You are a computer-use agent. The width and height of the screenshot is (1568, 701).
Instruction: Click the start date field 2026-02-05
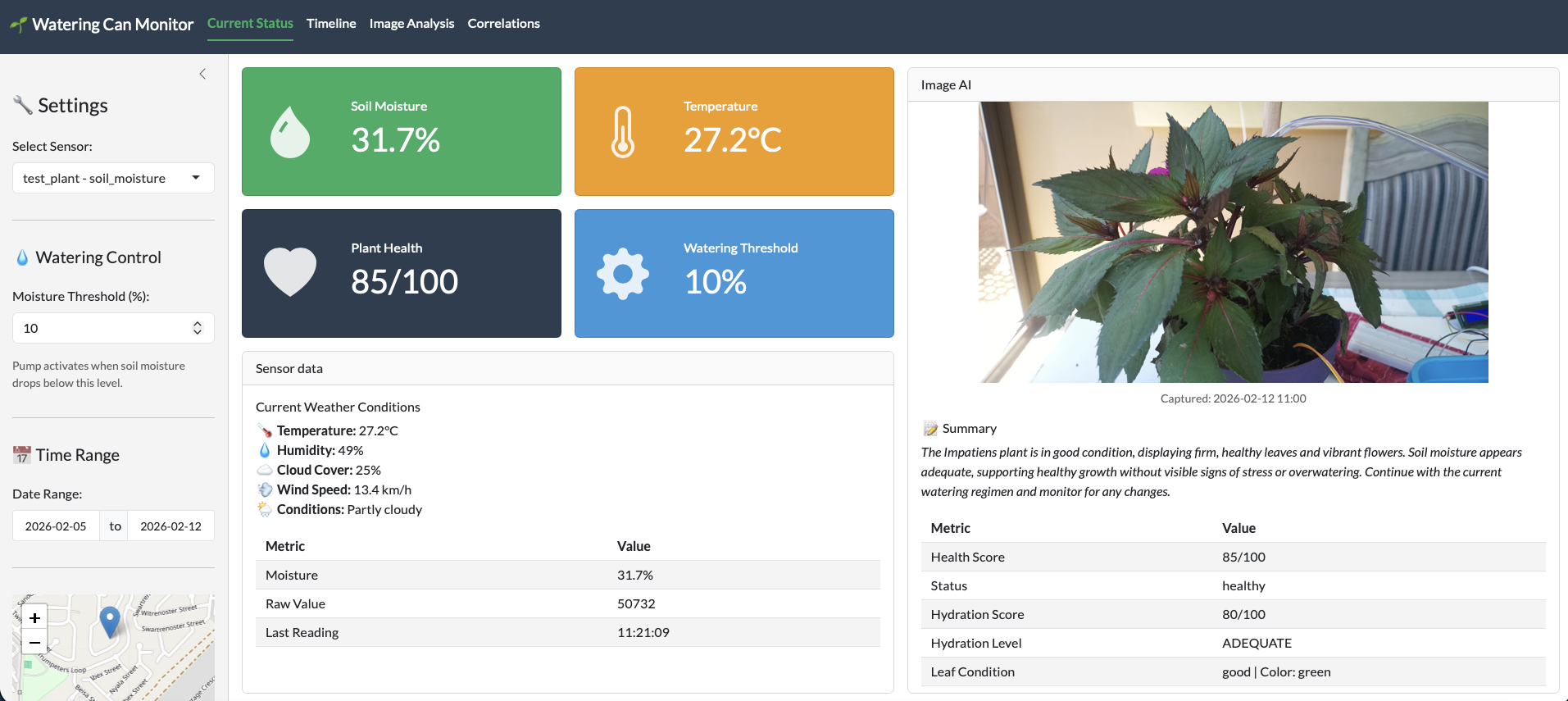pyautogui.click(x=56, y=526)
